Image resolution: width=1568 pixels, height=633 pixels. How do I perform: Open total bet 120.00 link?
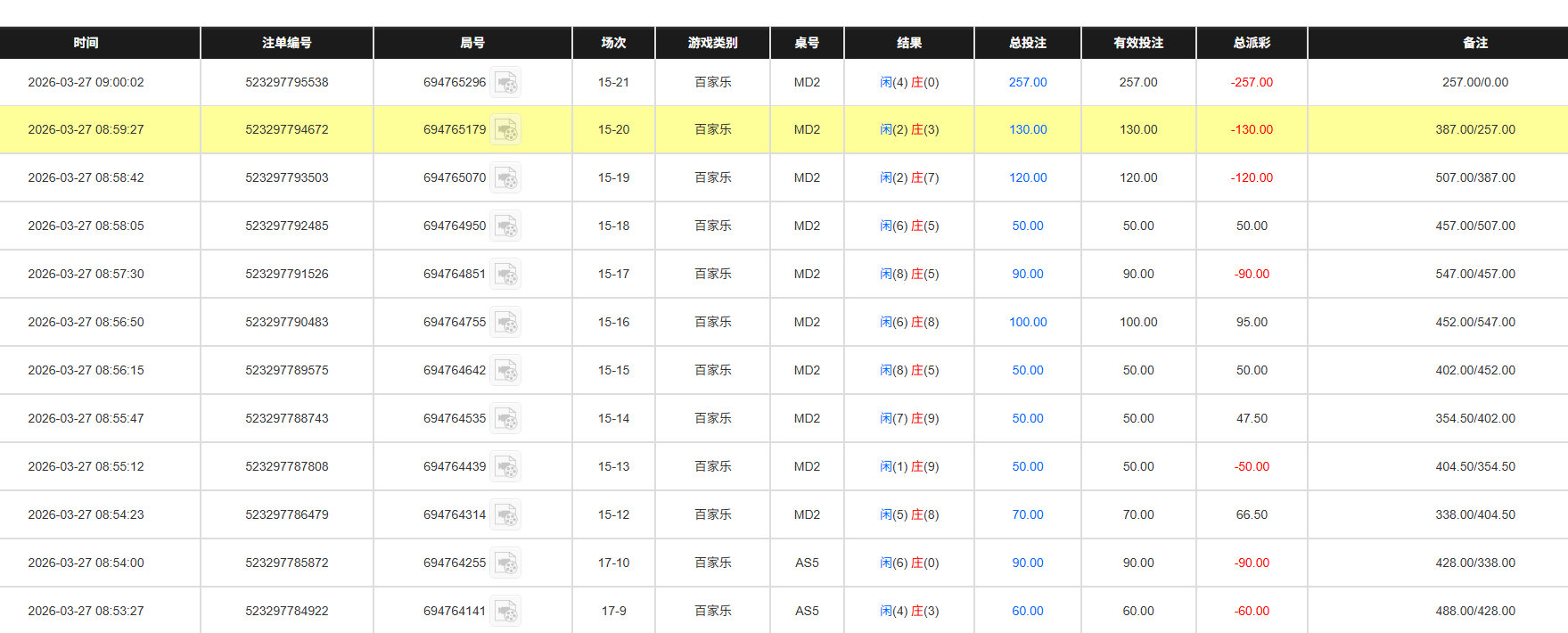point(1028,177)
